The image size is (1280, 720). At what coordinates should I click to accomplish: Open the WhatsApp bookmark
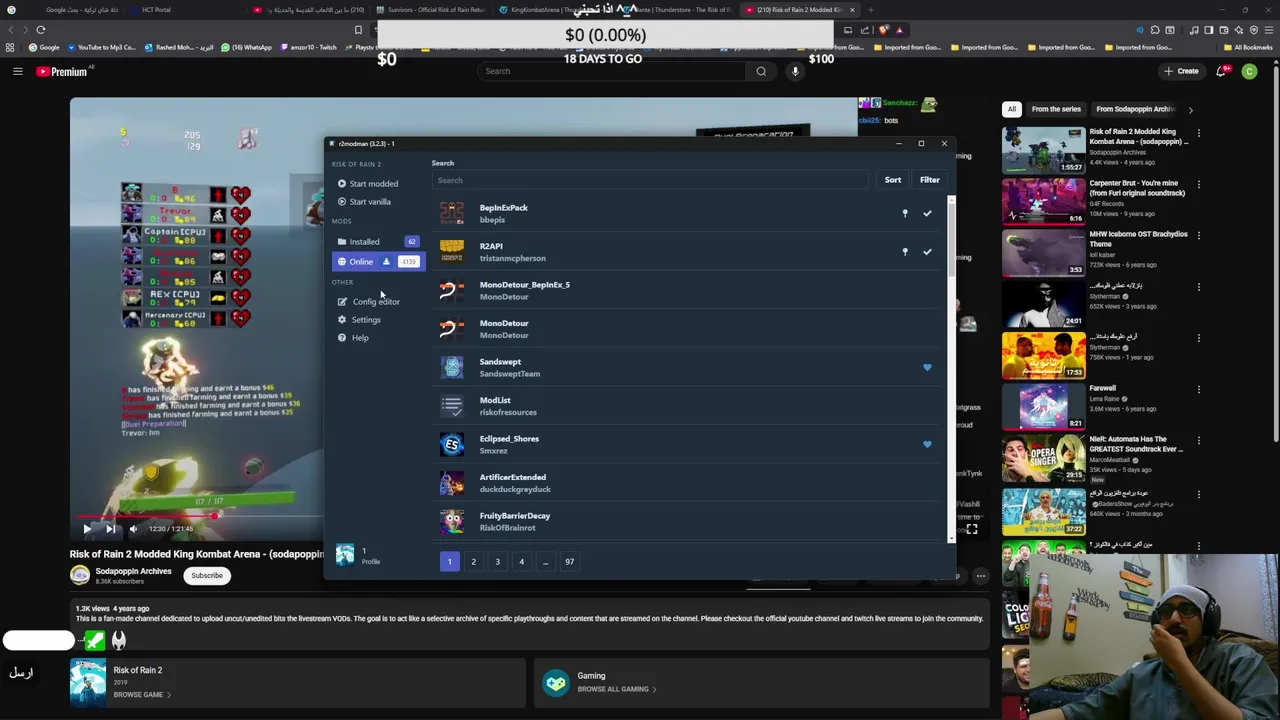[x=246, y=47]
